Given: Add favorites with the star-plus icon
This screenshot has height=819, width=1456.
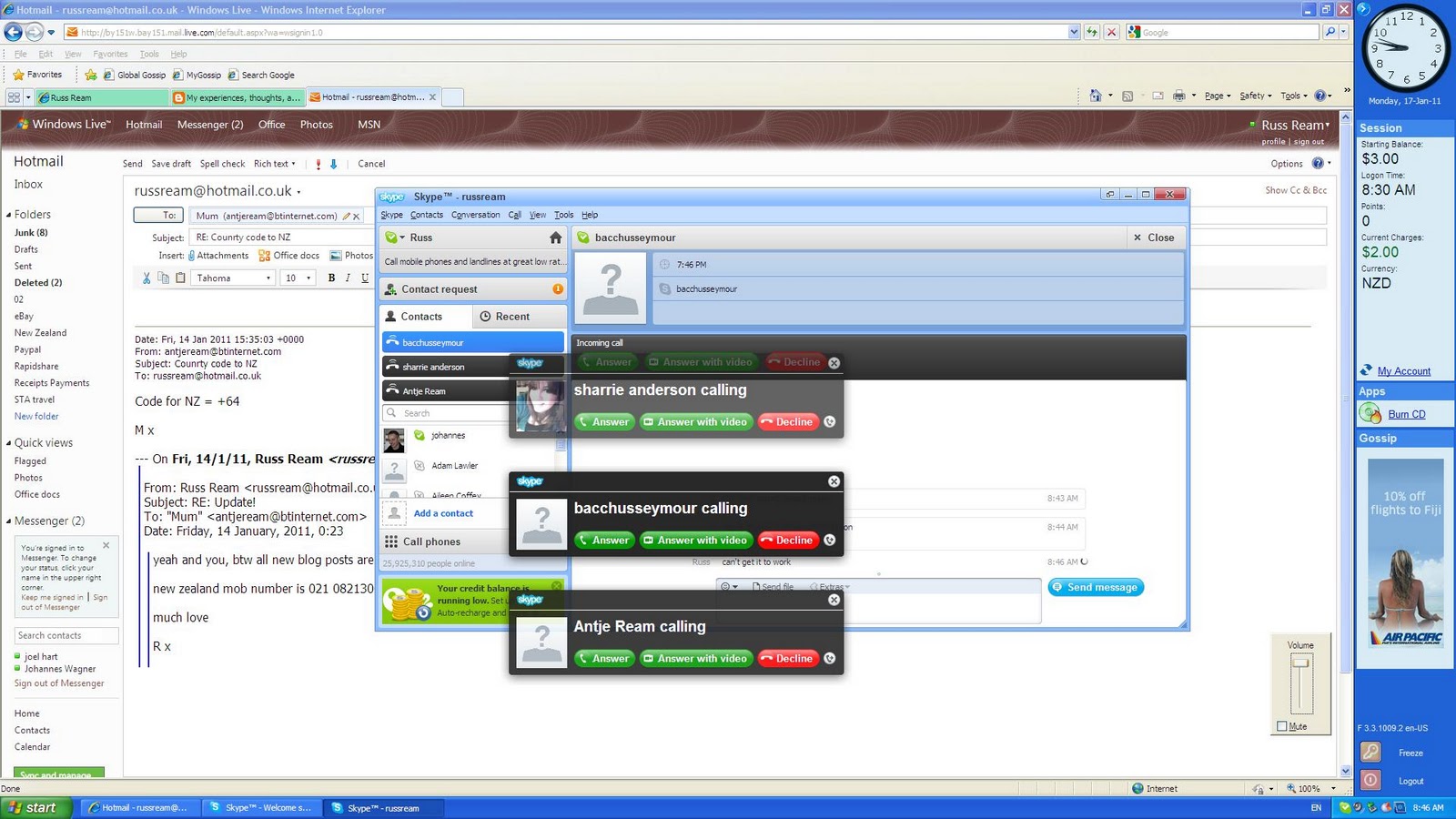Looking at the screenshot, I should (91, 75).
